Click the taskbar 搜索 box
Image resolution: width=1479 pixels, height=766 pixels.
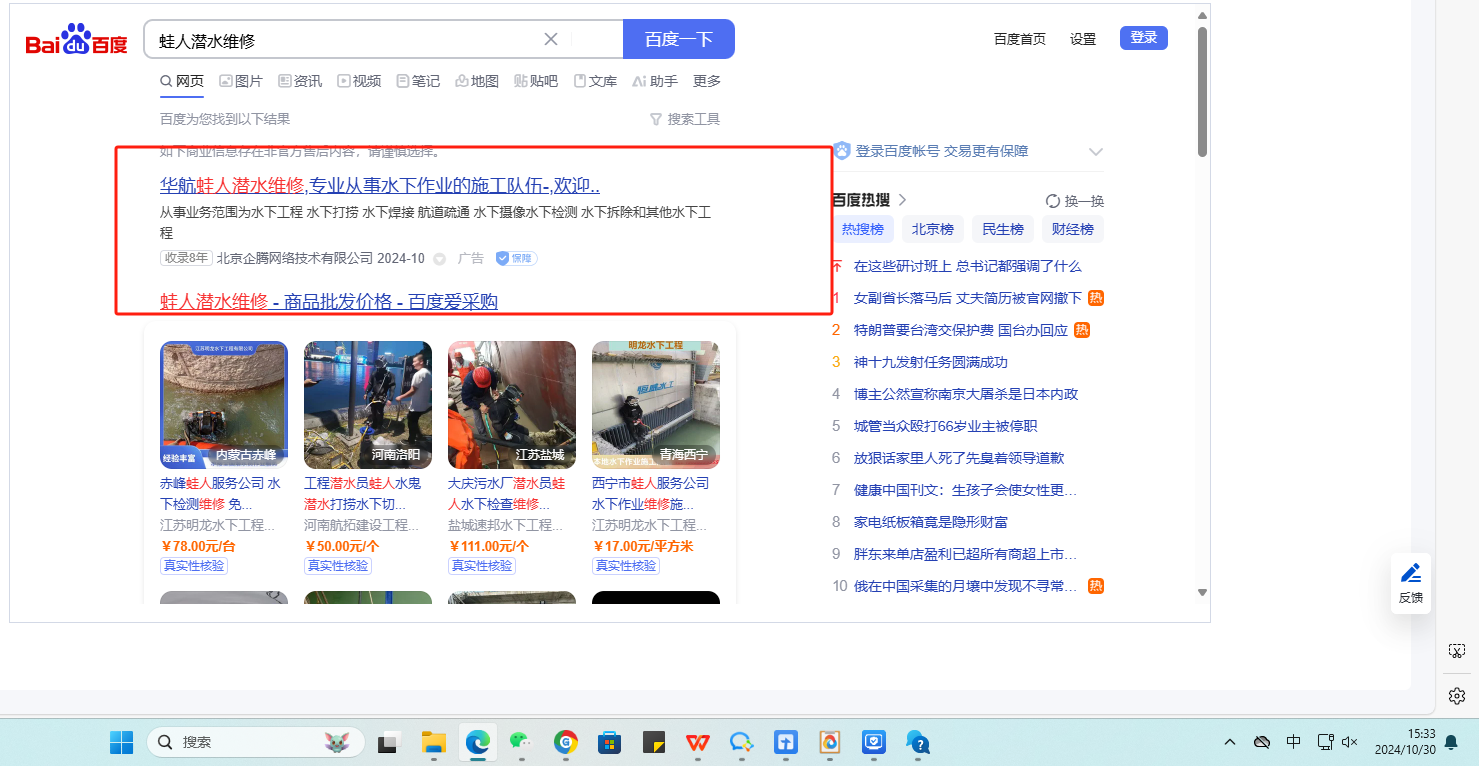[255, 742]
